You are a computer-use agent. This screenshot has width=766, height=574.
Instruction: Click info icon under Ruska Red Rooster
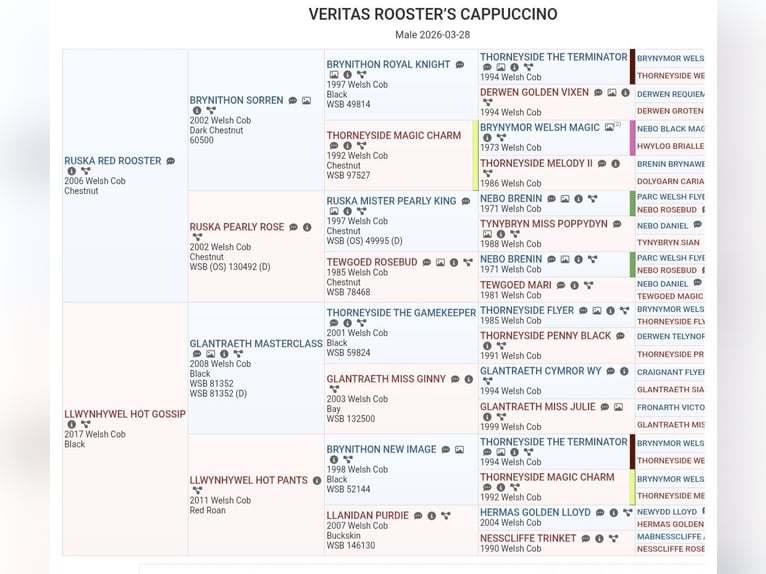(71, 171)
